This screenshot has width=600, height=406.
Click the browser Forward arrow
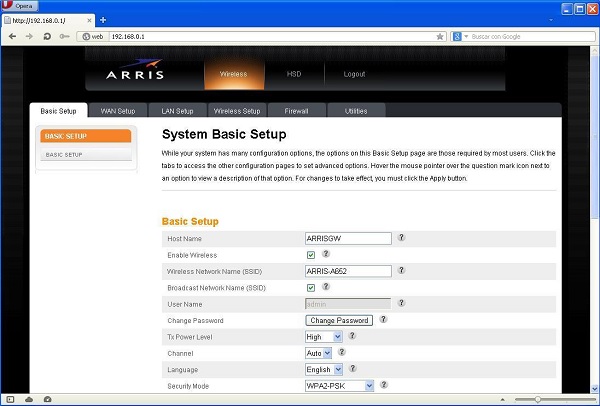point(29,36)
